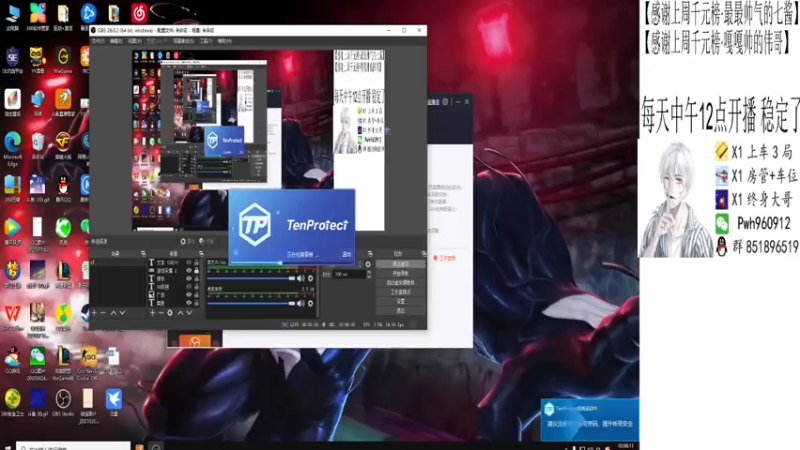The image size is (800, 450).
Task: Remove the selected scene in OBS
Action: tap(103, 313)
